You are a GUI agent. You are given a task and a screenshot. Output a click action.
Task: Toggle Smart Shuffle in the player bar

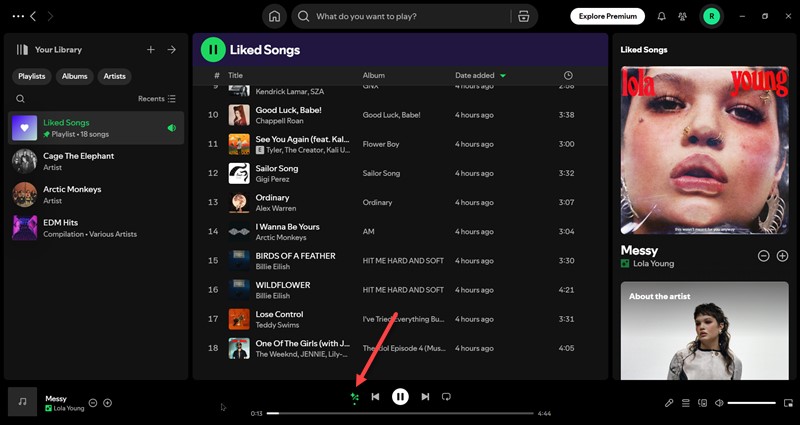point(355,397)
